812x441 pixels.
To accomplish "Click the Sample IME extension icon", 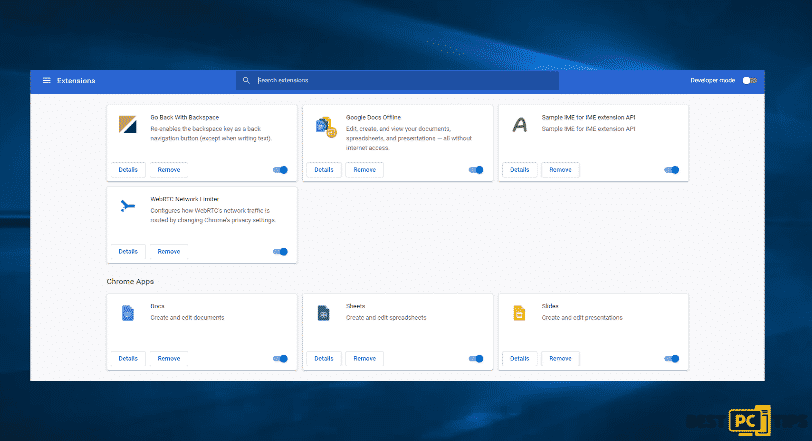I will [x=519, y=125].
